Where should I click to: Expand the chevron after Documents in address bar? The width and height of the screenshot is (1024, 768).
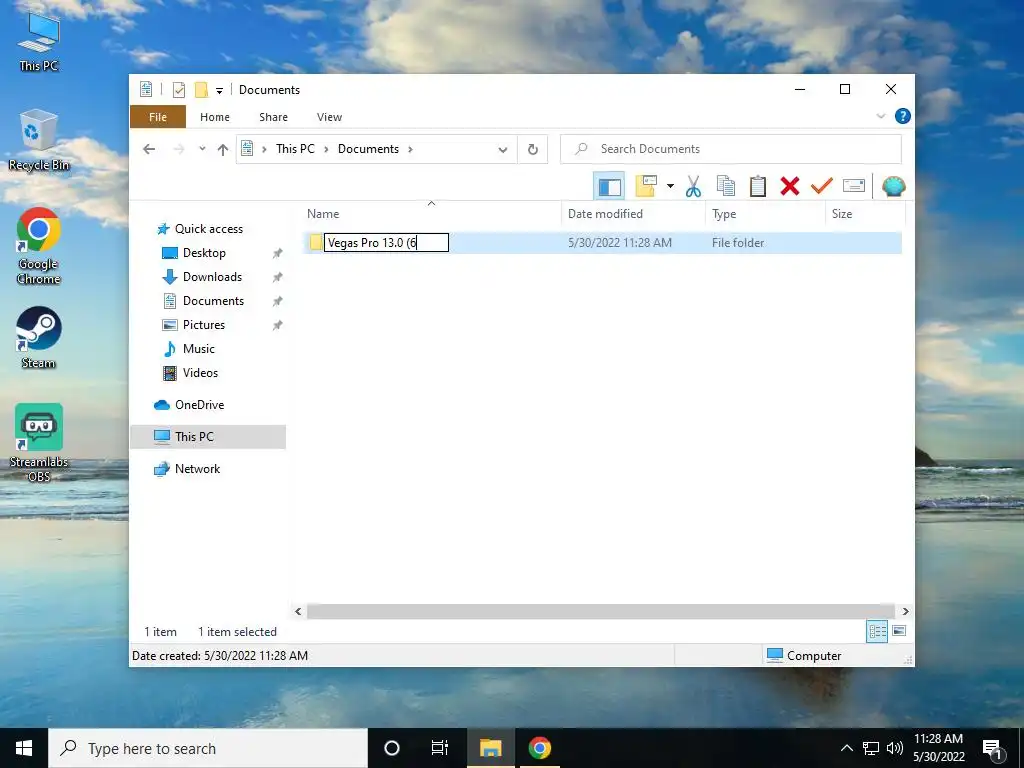(x=410, y=149)
